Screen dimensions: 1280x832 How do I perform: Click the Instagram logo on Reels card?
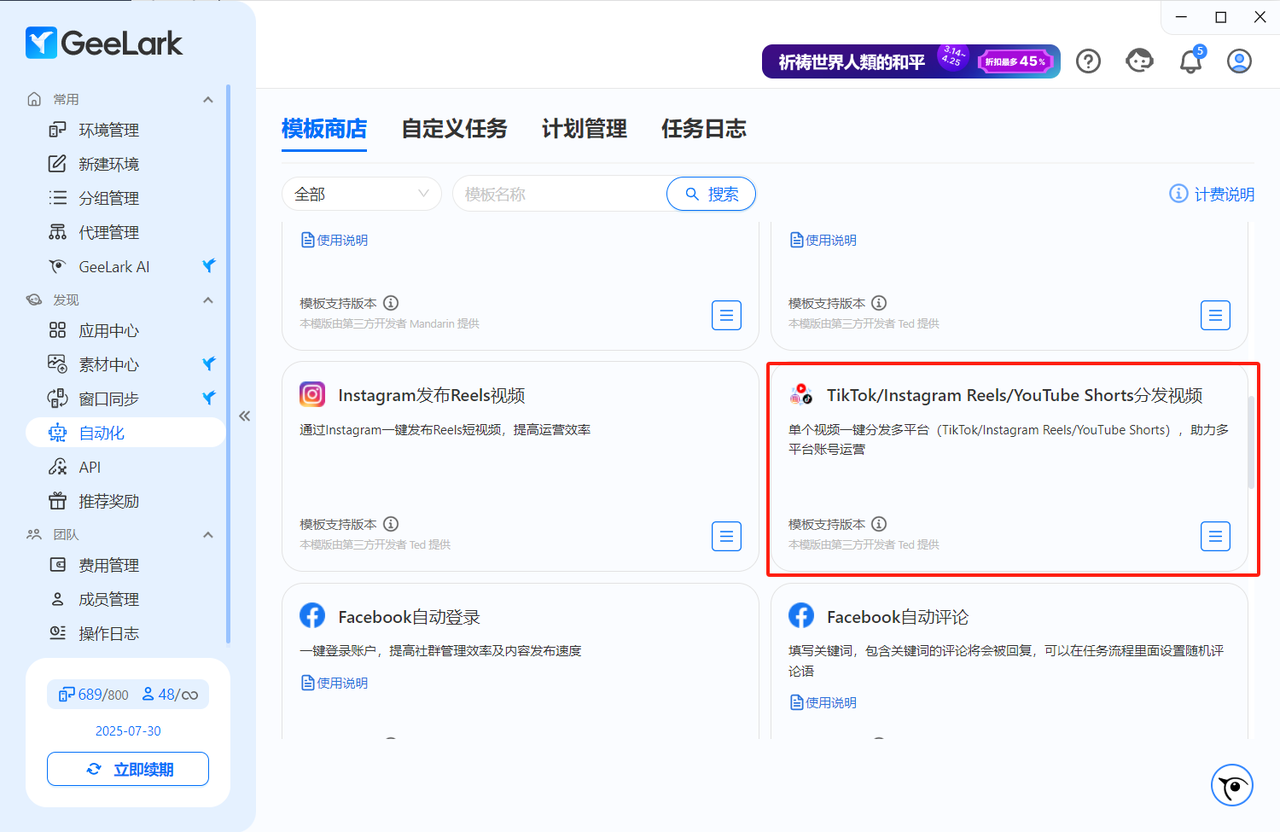point(312,394)
